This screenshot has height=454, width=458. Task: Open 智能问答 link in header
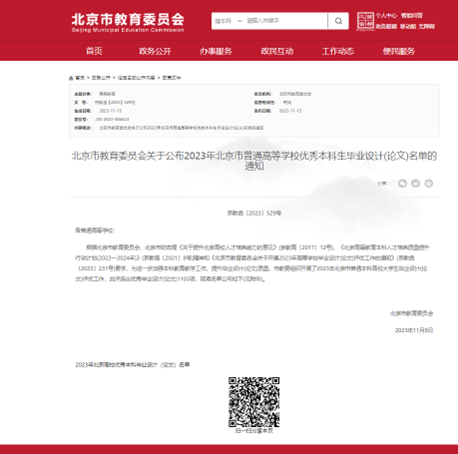point(412,16)
